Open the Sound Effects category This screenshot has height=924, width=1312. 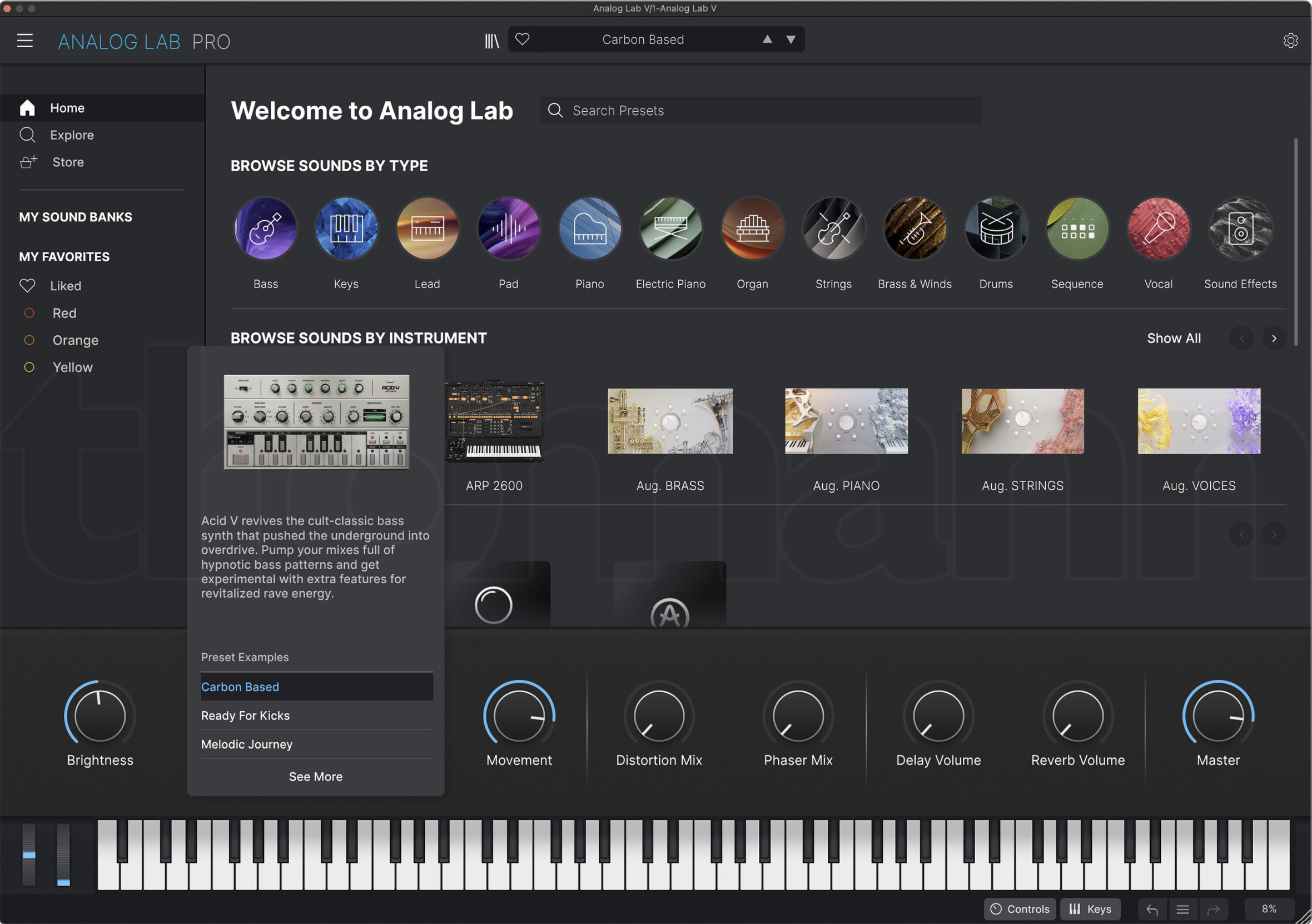1240,228
